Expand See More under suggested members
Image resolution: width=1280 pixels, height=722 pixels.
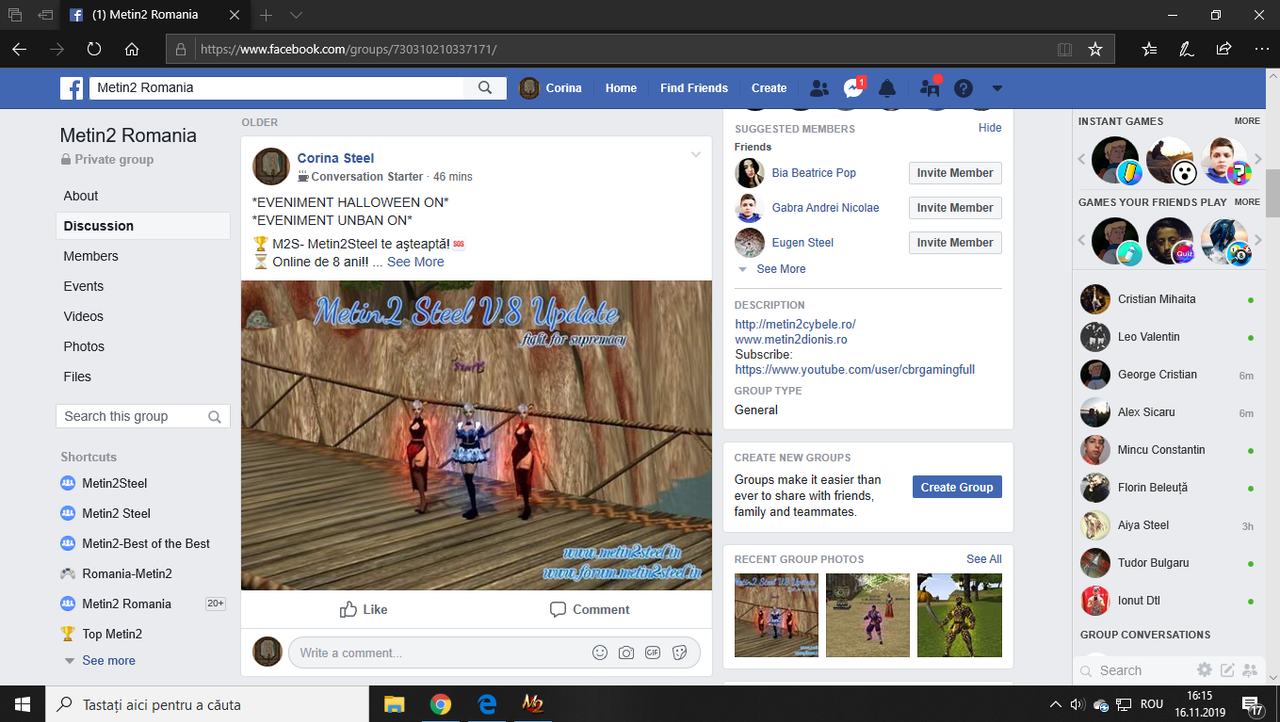coord(780,269)
